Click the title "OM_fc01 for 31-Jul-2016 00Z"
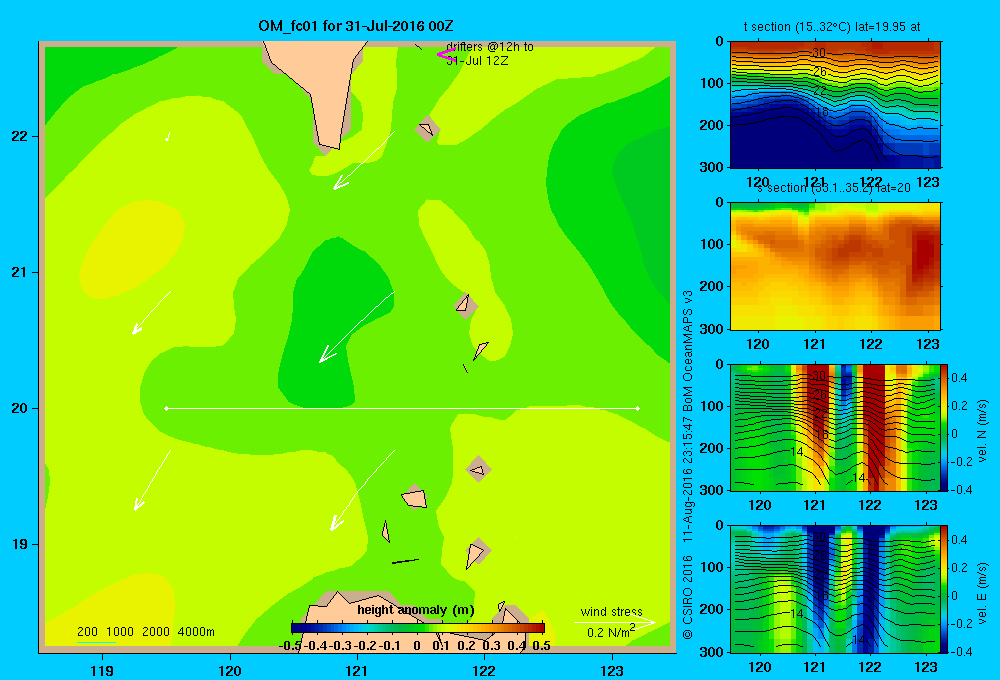 pos(356,26)
